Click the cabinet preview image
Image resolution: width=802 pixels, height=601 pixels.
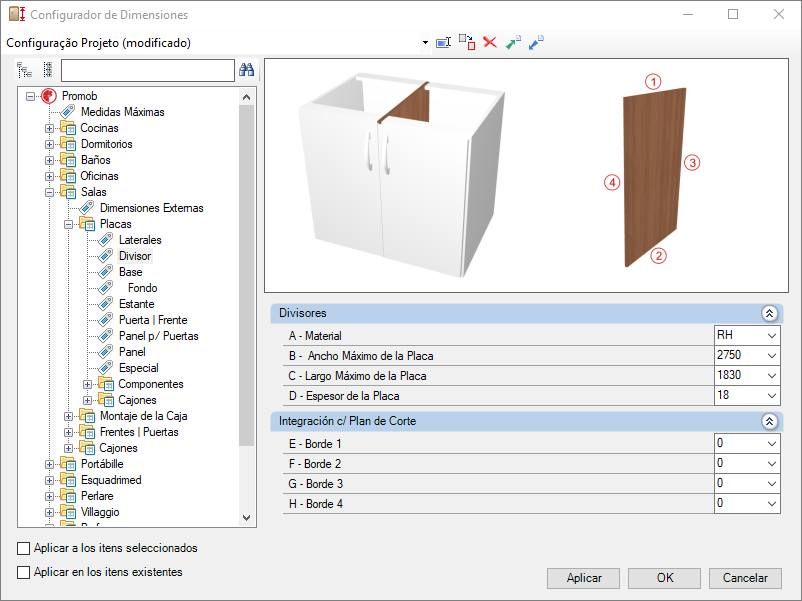point(402,174)
